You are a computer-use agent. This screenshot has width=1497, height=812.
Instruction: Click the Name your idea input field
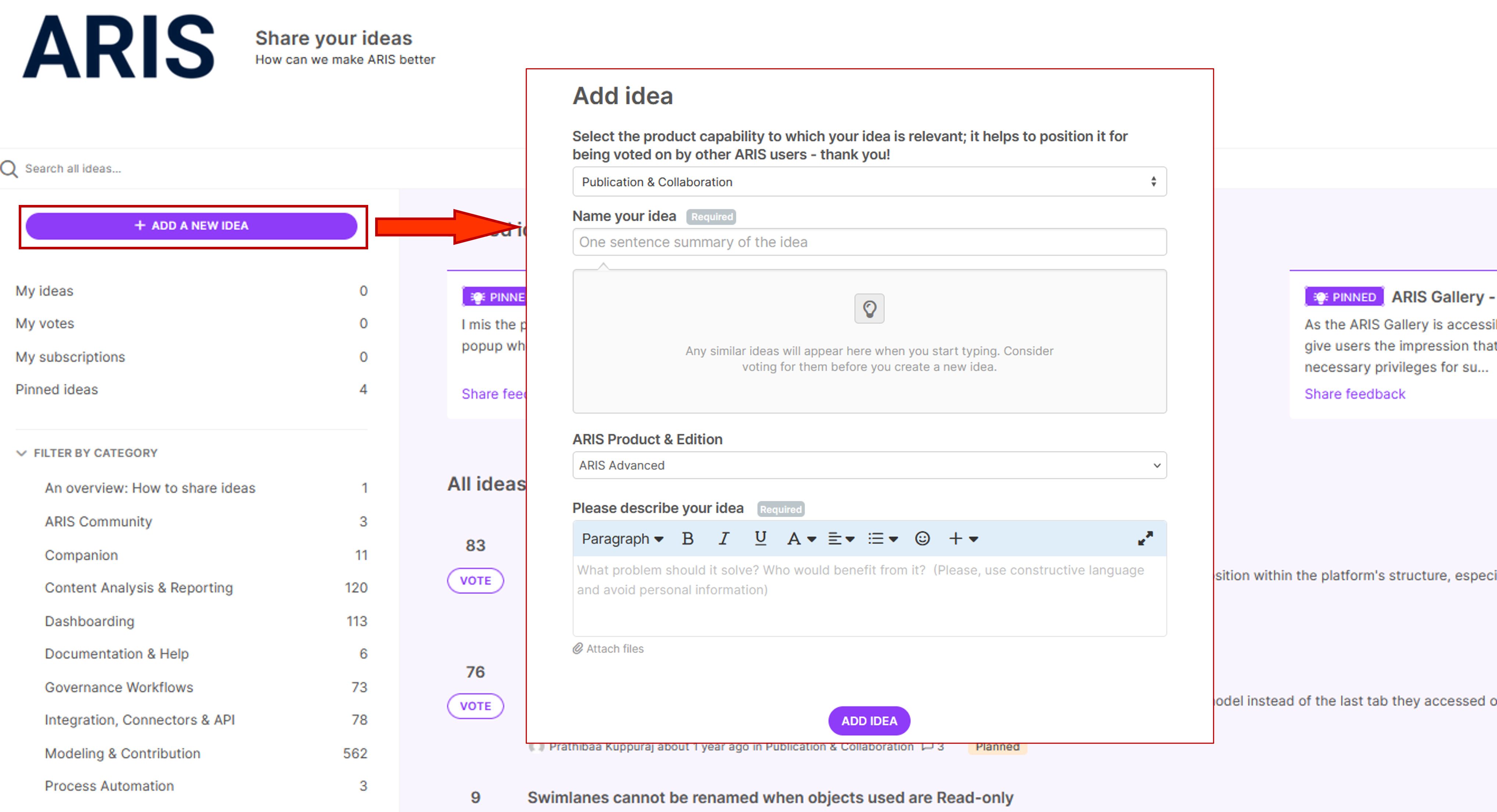(868, 242)
